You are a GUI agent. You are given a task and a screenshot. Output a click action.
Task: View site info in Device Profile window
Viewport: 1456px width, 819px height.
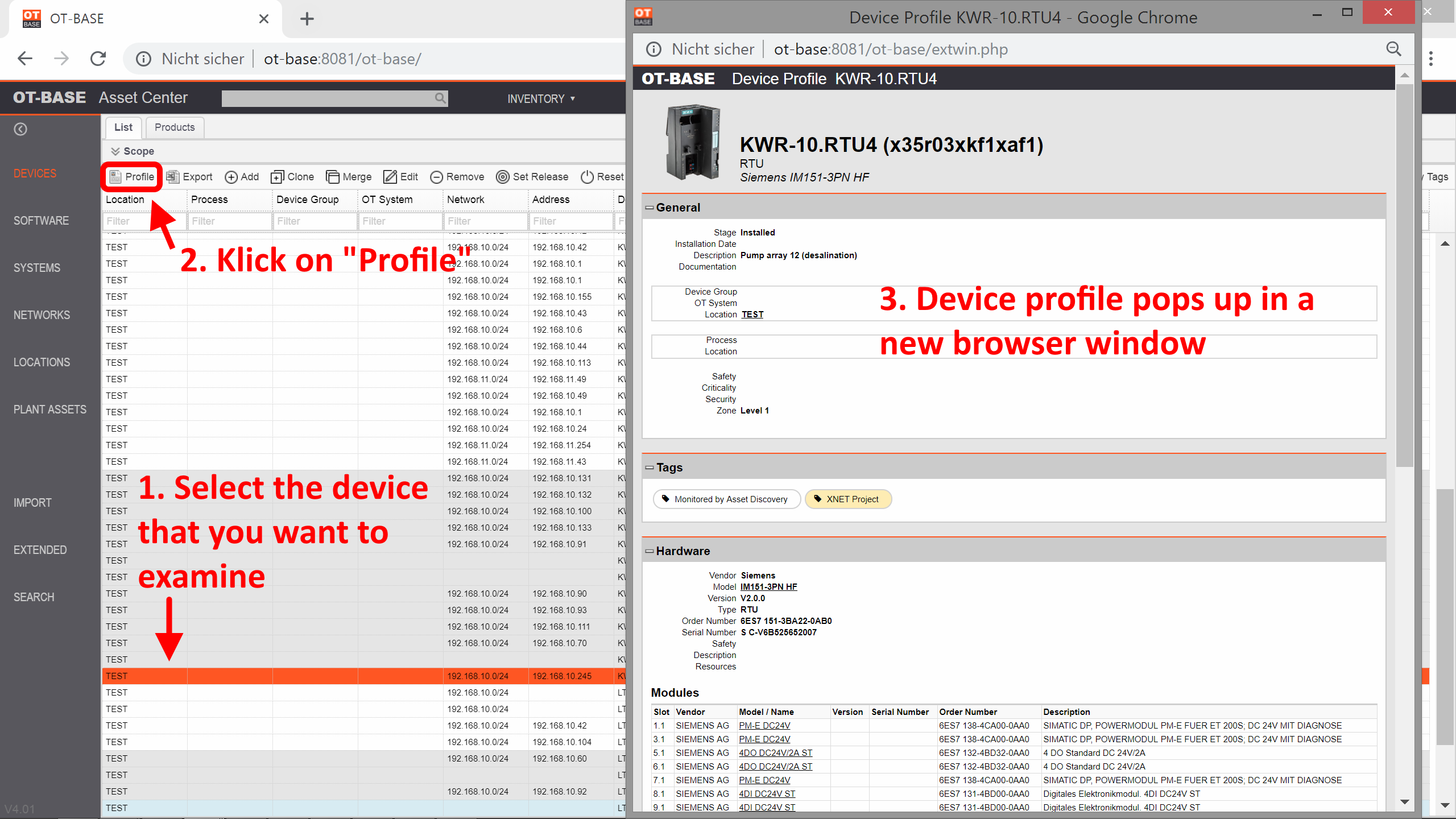pos(654,49)
